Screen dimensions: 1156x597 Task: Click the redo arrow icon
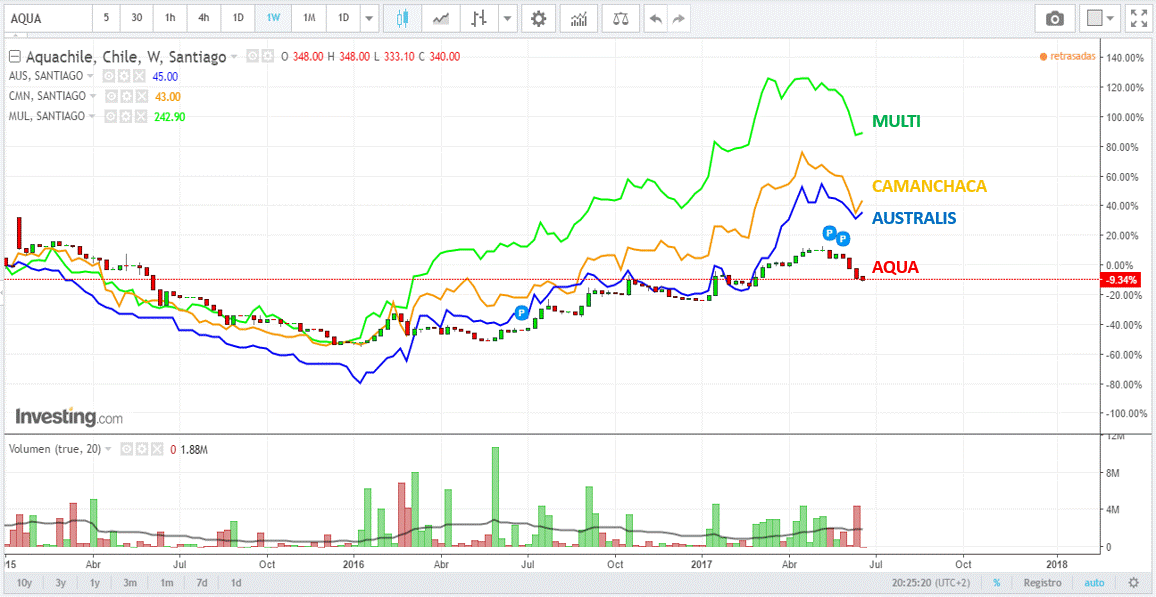click(679, 18)
